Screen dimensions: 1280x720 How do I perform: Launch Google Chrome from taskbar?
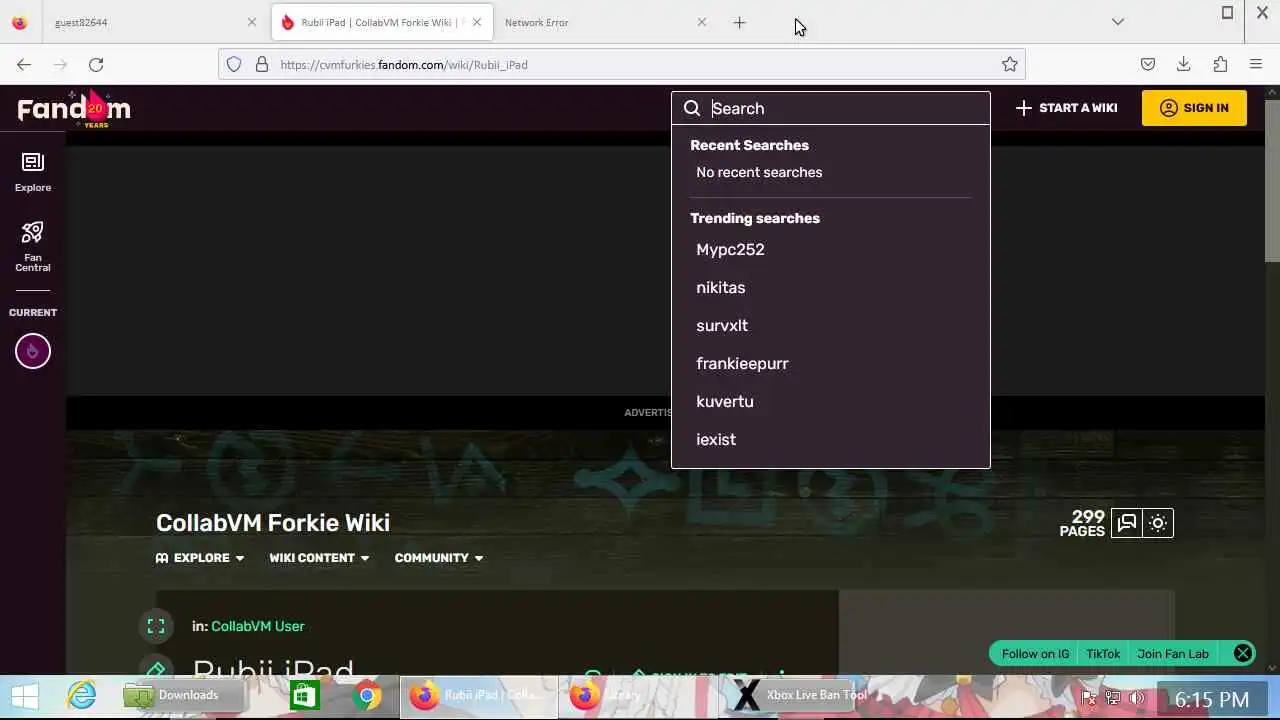pyautogui.click(x=367, y=695)
